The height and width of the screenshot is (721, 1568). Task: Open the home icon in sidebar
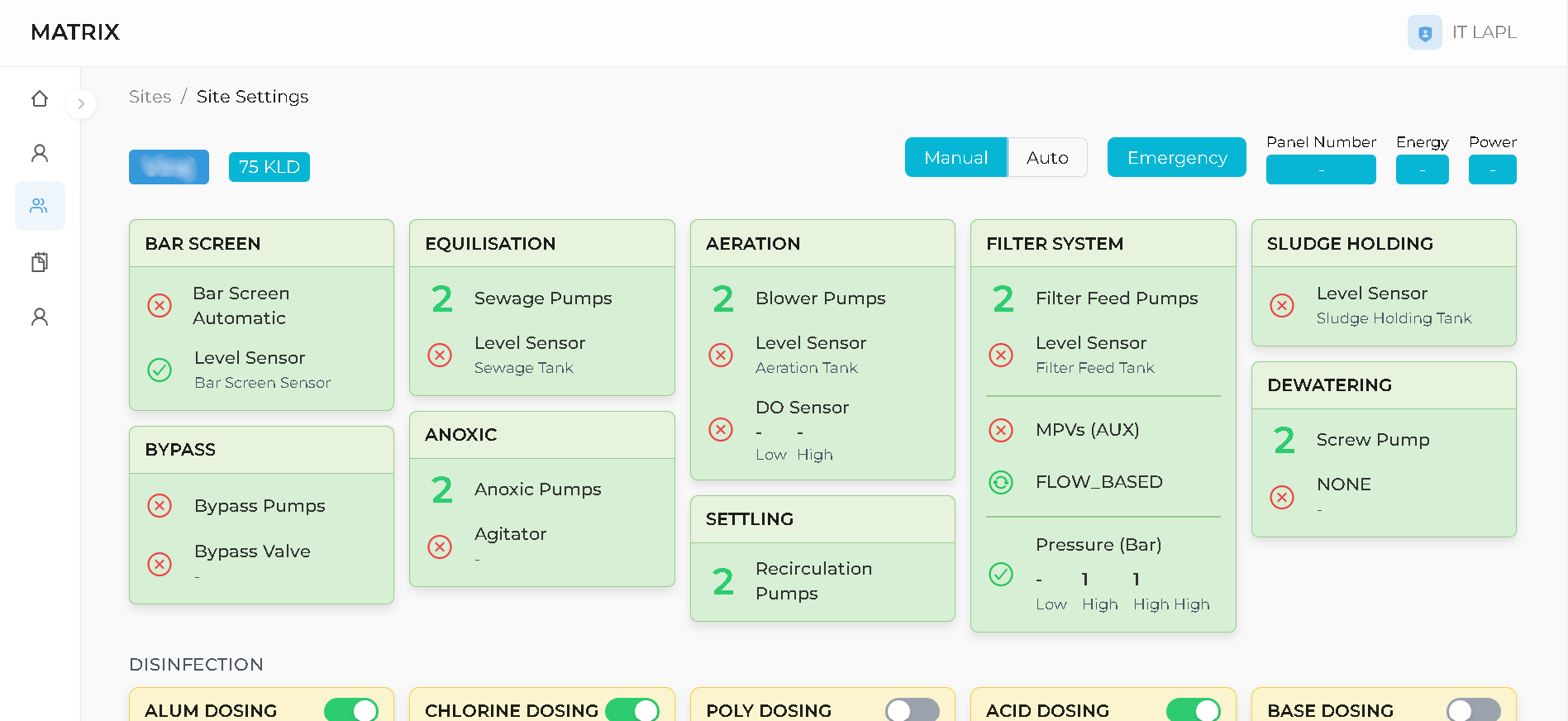pyautogui.click(x=40, y=99)
